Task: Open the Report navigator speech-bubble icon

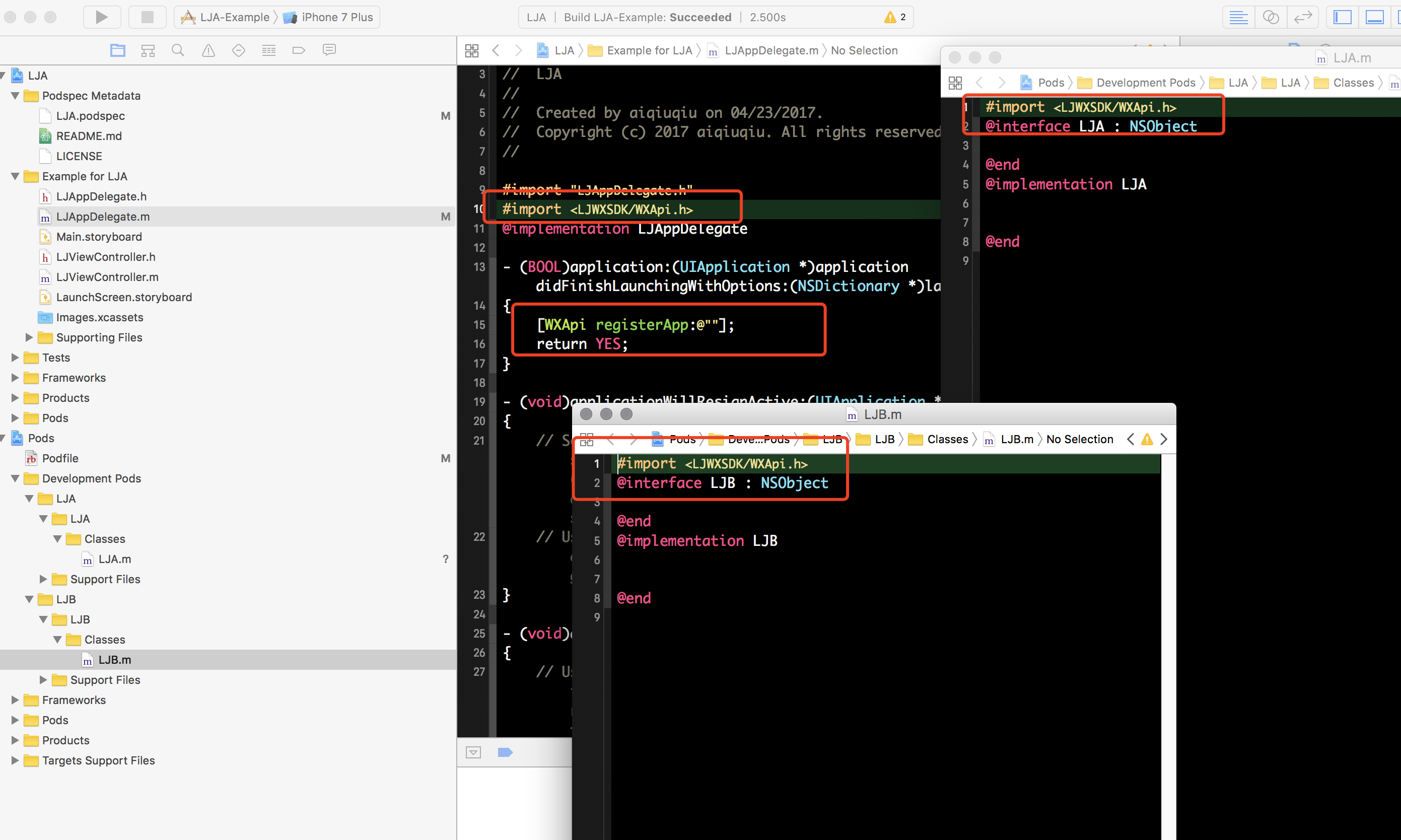Action: (329, 50)
